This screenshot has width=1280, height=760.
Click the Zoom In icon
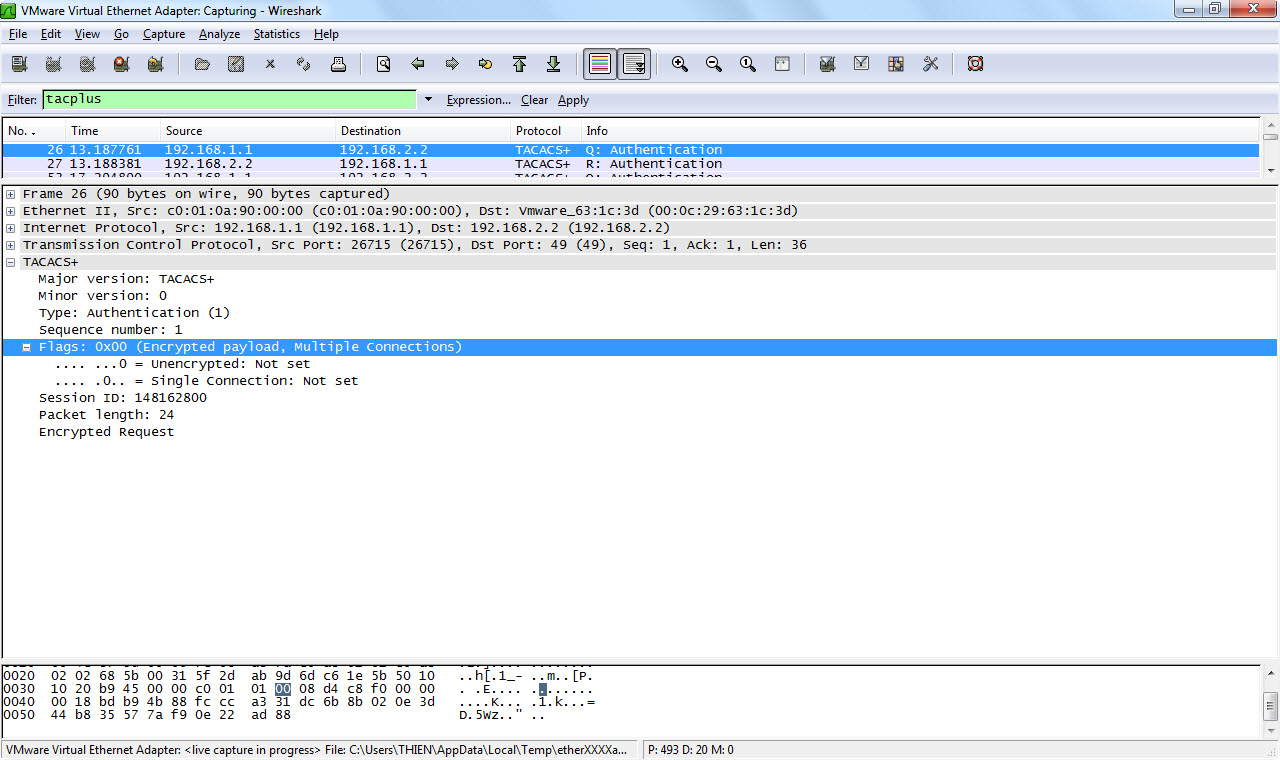680,64
